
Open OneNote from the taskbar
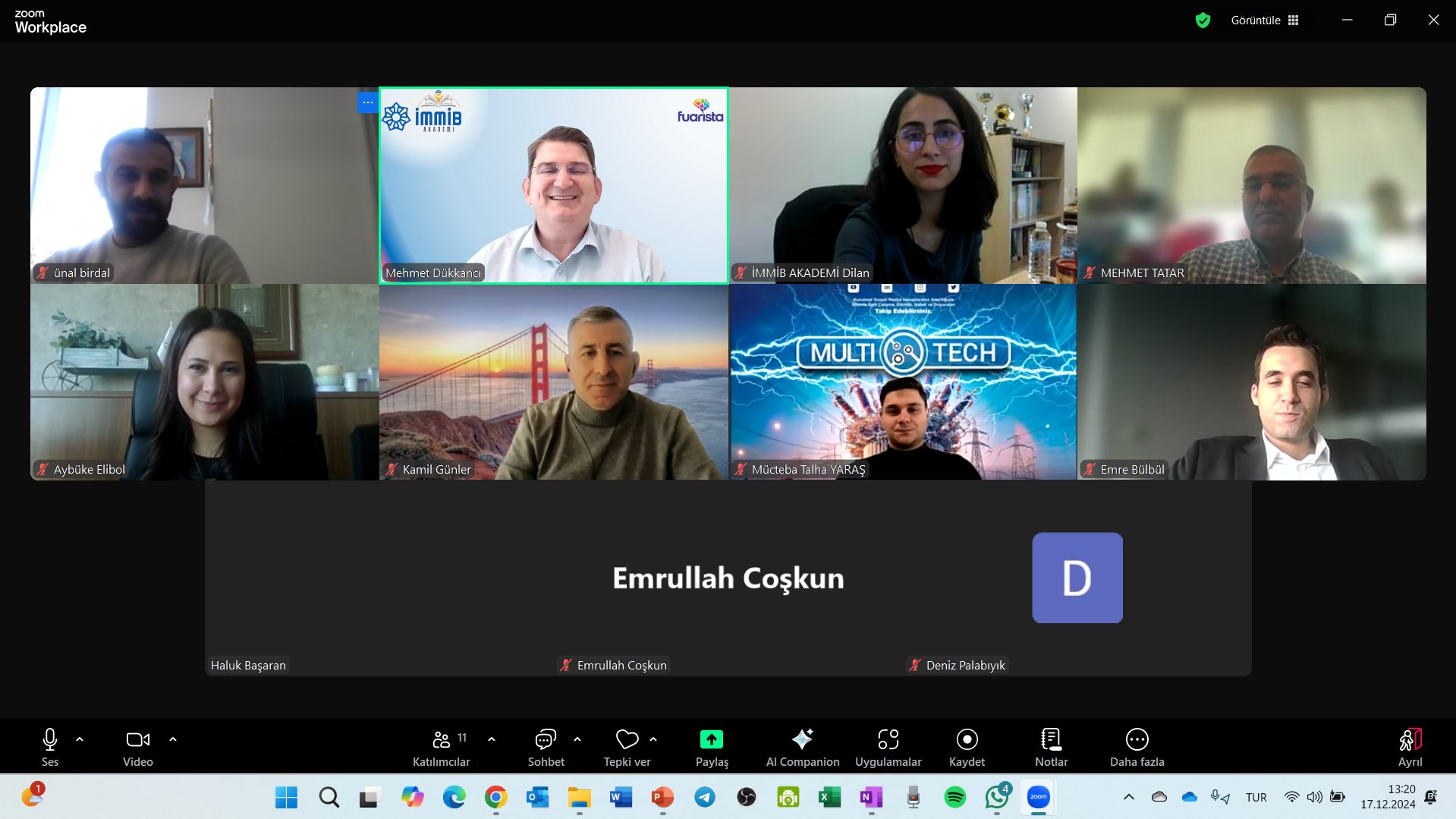[x=871, y=797]
